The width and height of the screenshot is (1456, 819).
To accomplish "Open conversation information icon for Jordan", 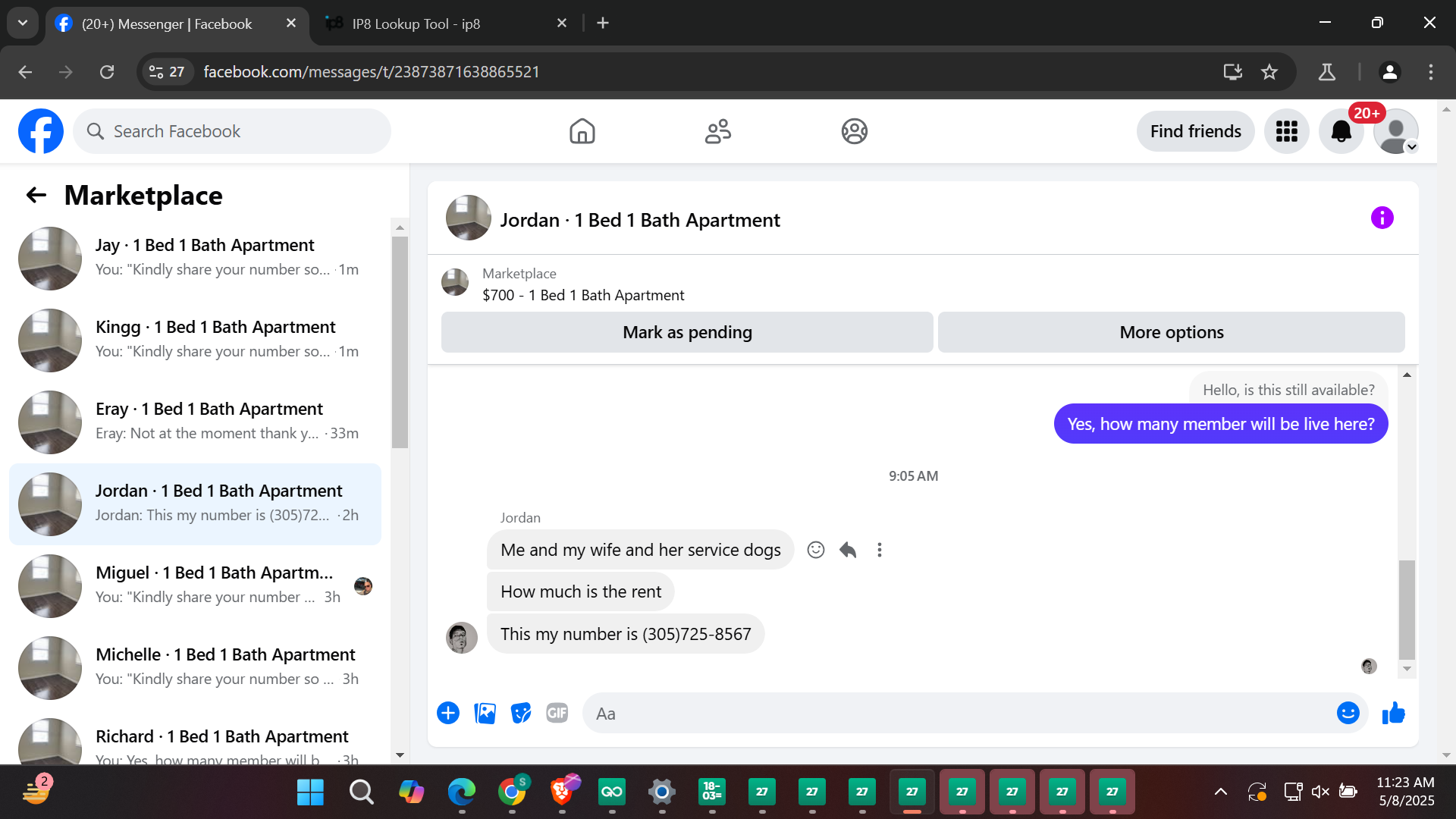I will (x=1382, y=218).
